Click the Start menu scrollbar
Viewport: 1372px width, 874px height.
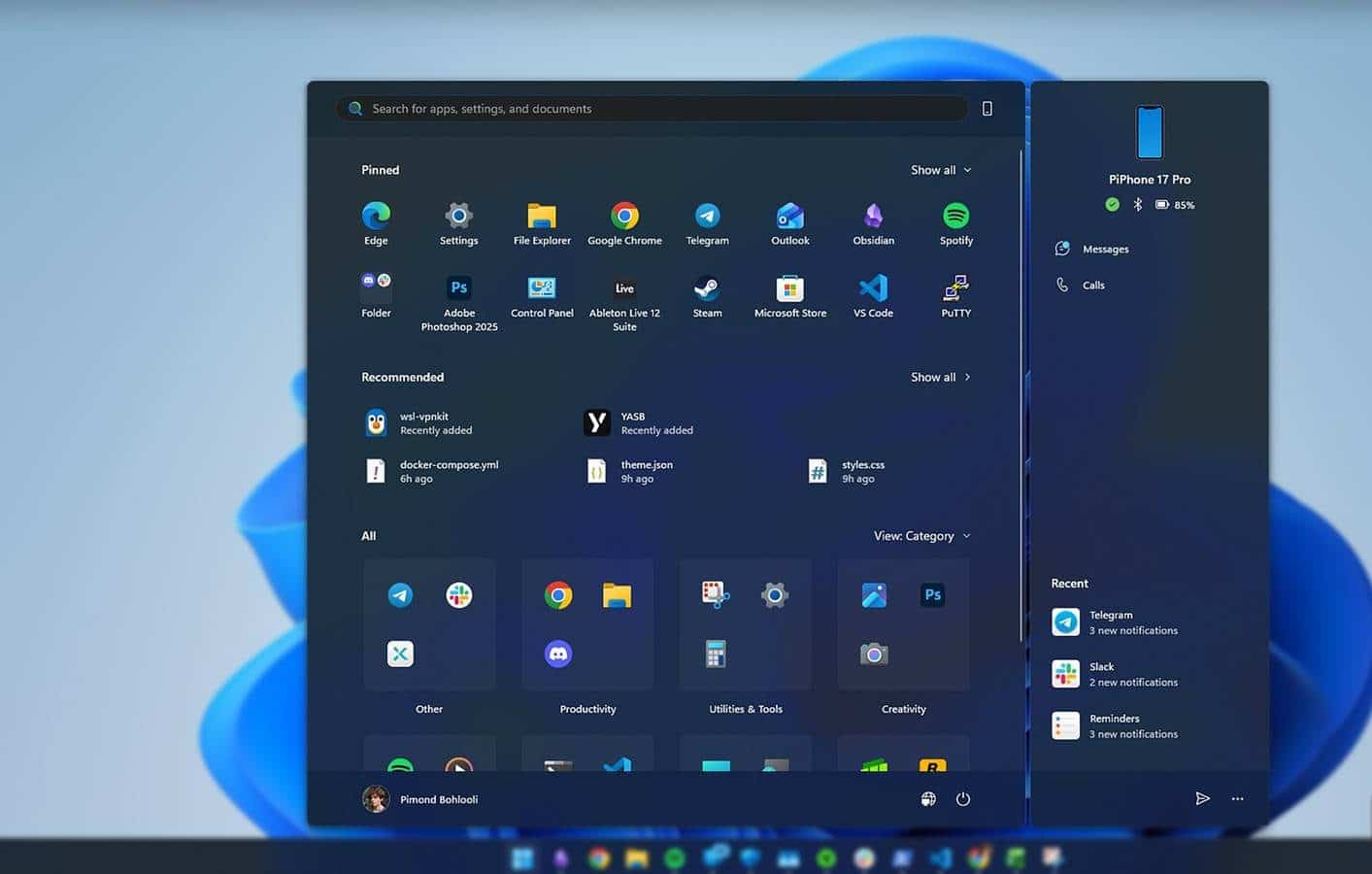click(x=1021, y=395)
